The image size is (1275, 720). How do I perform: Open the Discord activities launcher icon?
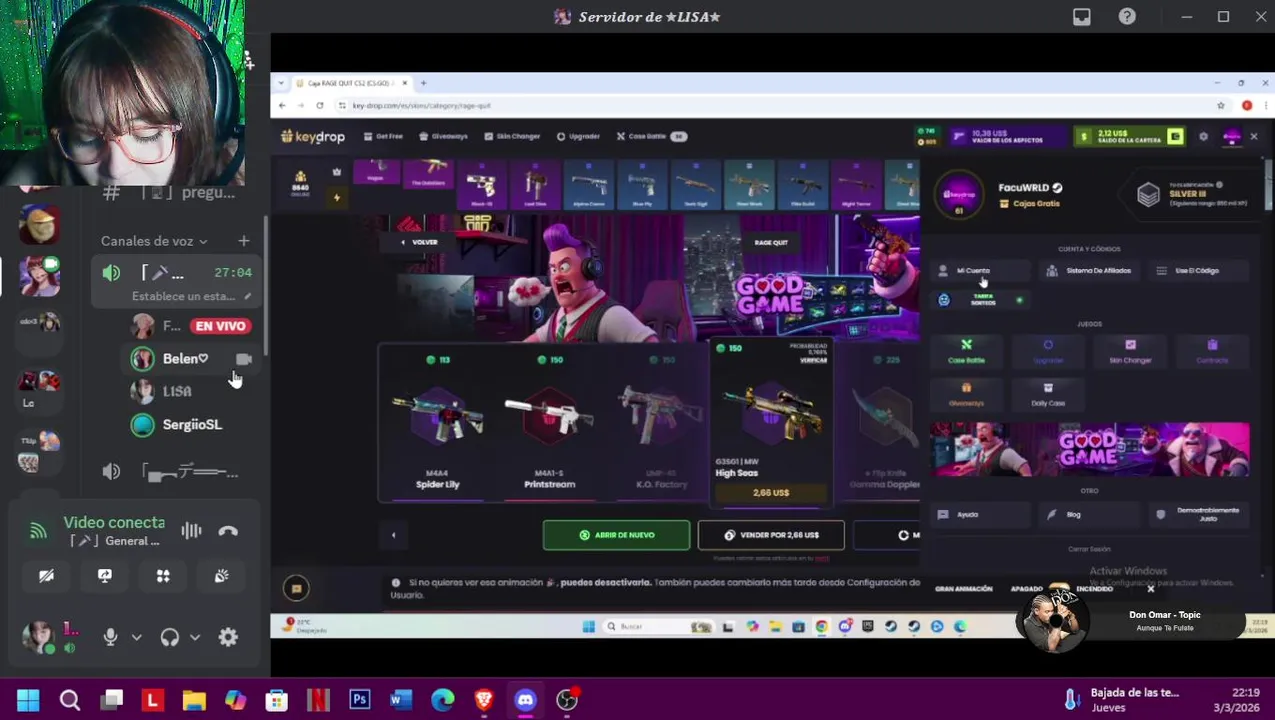click(163, 576)
